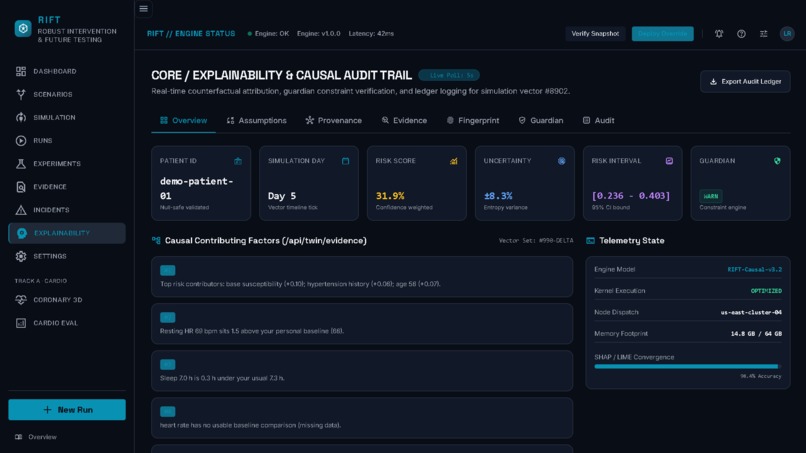Open the Evidence sidebar item
This screenshot has height=453, width=806.
point(67,187)
